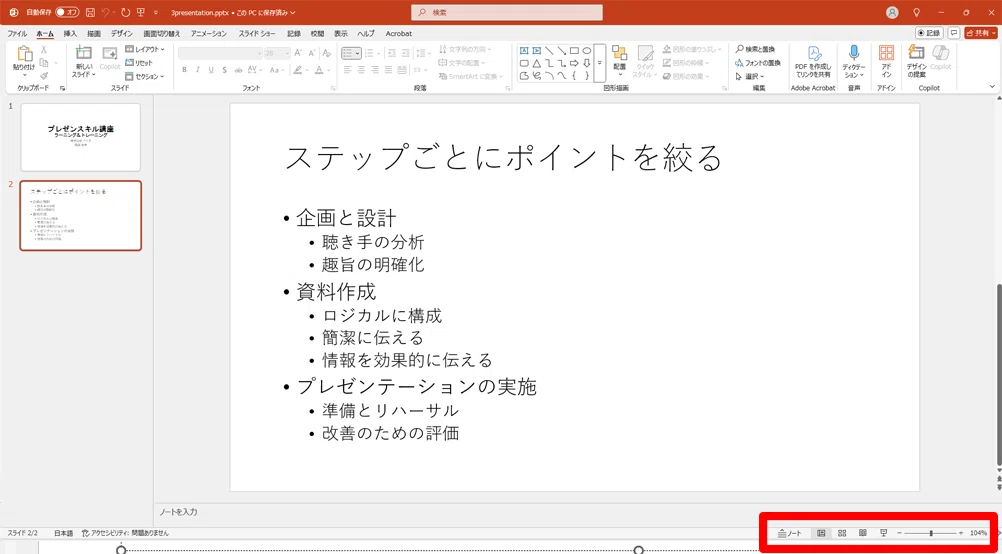Open the File (ファイル) tab

17,33
